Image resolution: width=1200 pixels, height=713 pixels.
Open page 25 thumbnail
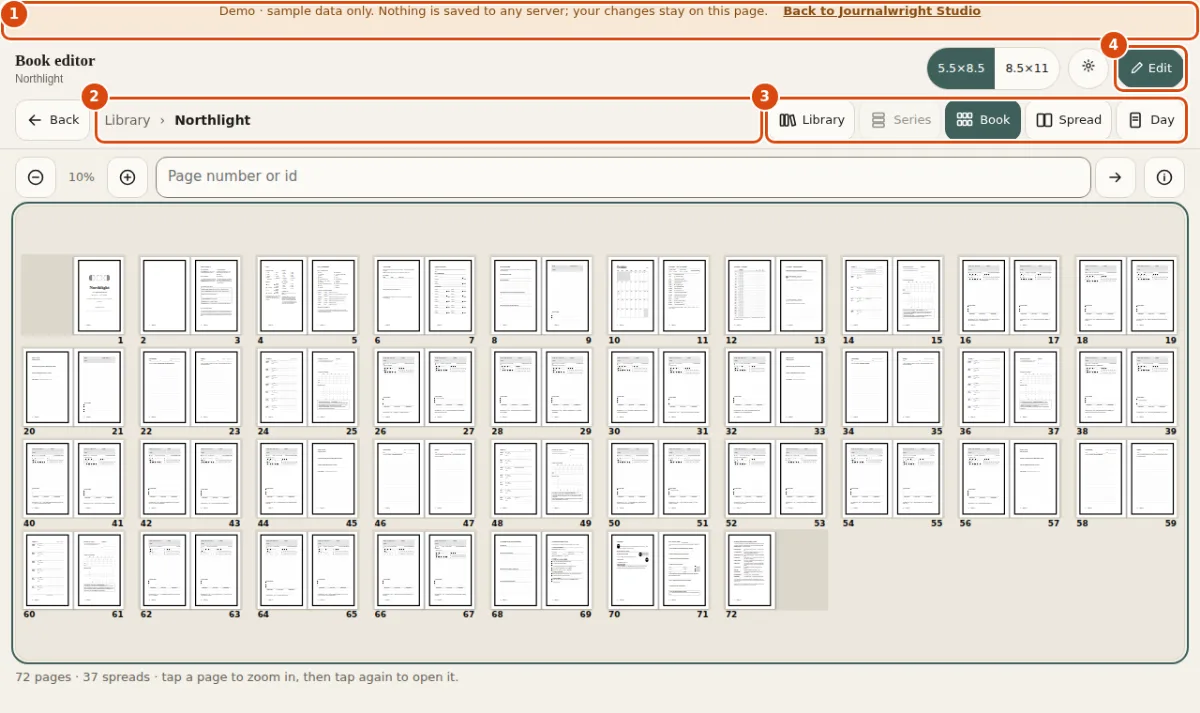point(333,387)
